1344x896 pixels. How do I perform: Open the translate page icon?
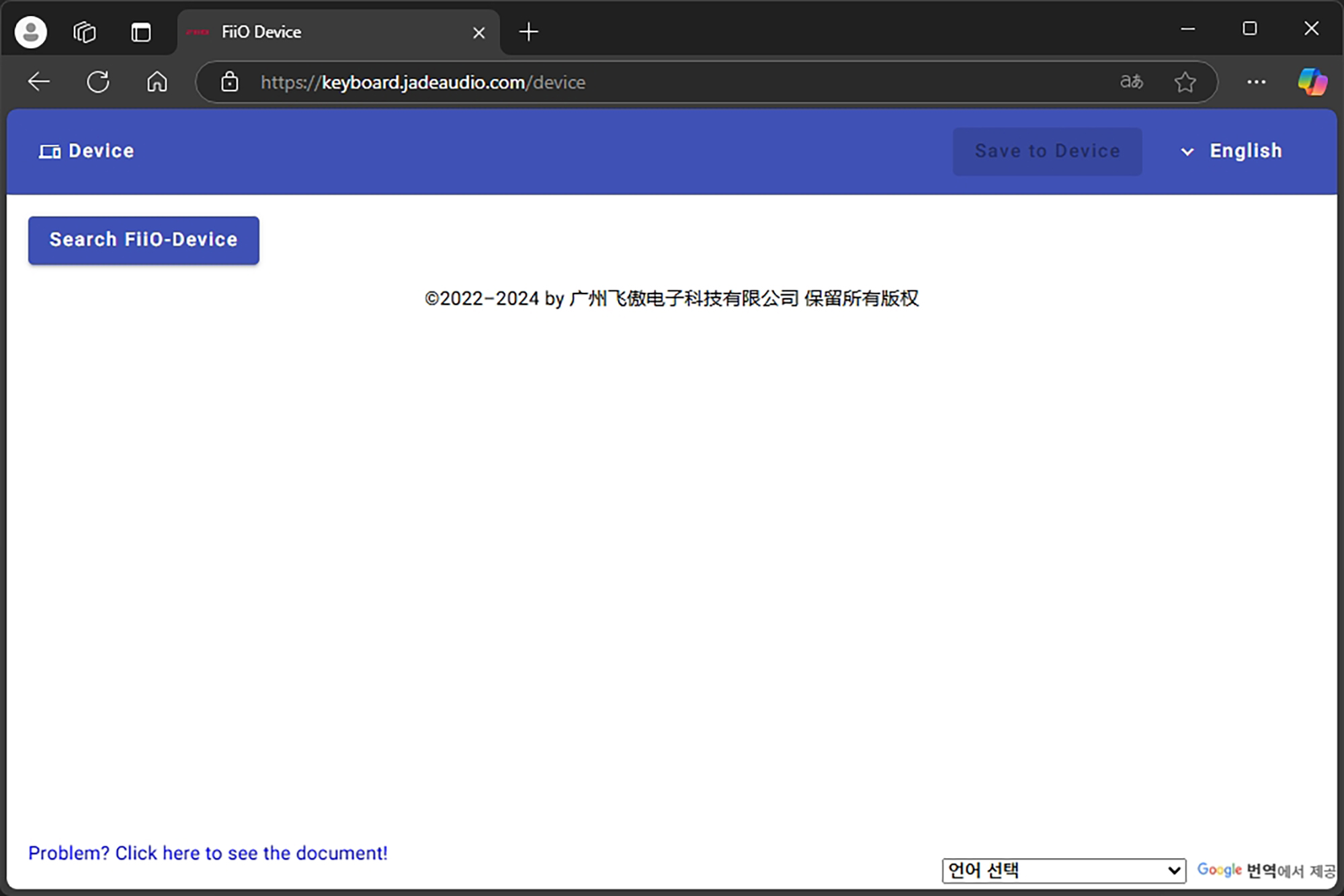point(1131,82)
